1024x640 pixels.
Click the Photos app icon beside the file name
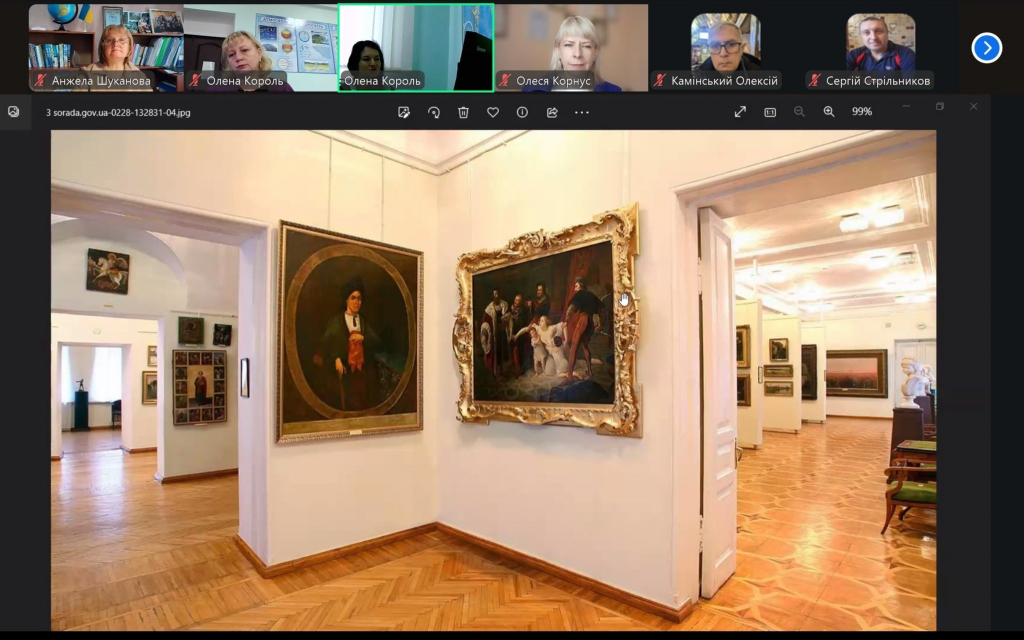pos(14,112)
